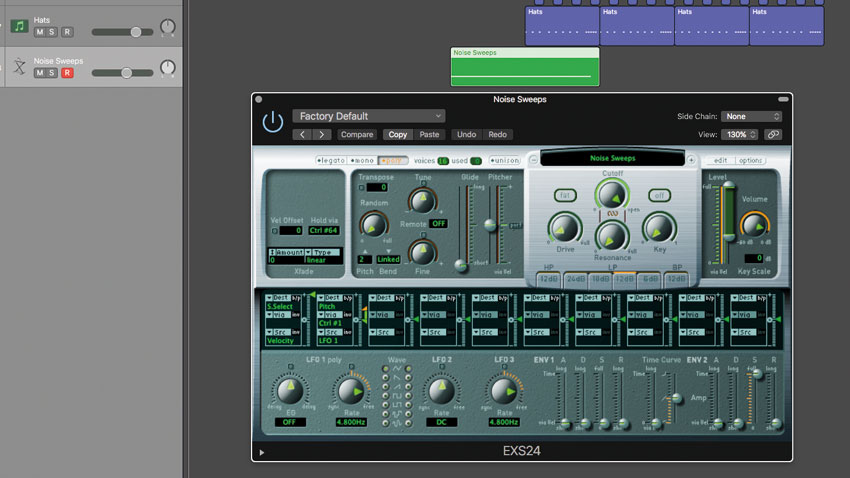Open the Side Chain dropdown
The height and width of the screenshot is (478, 850).
coord(751,117)
